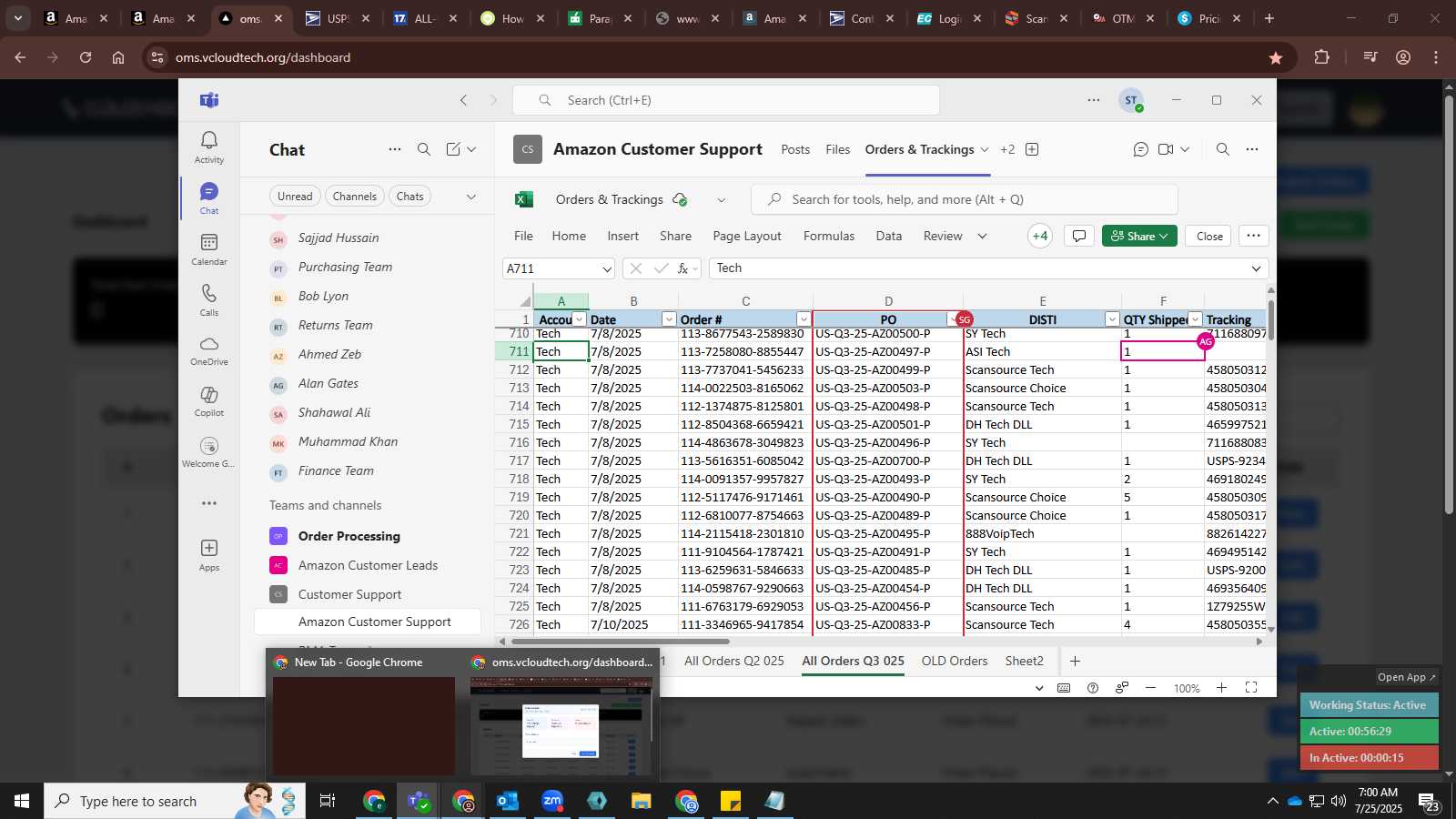
Task: Open the Formulas ribbon tab
Action: [x=829, y=236]
